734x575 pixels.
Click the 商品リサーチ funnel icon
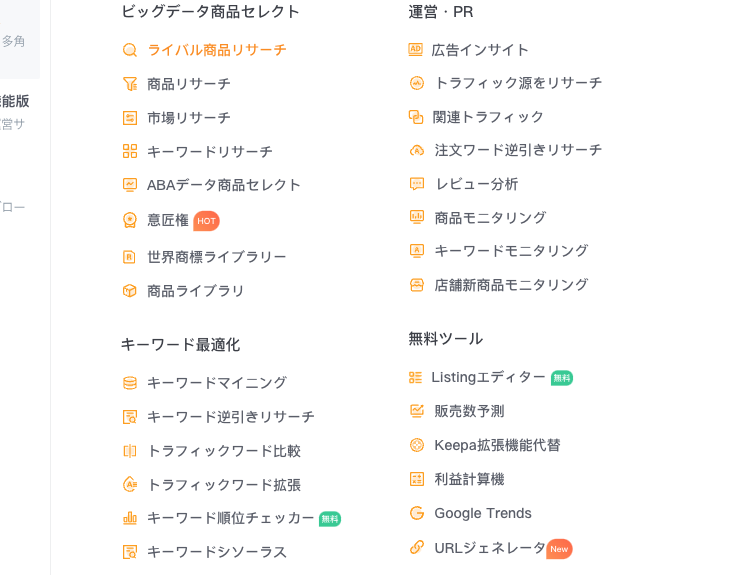130,84
